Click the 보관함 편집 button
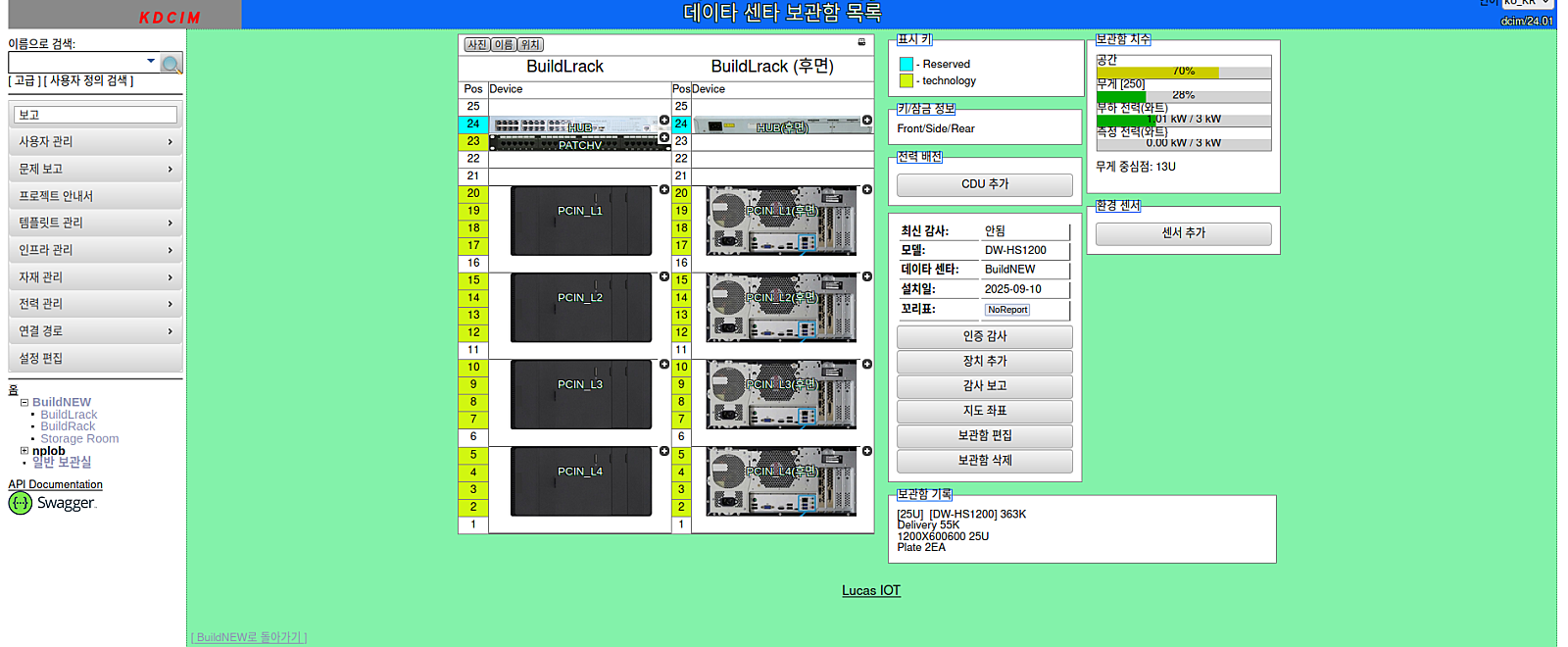Image resolution: width=1568 pixels, height=647 pixels. [984, 435]
